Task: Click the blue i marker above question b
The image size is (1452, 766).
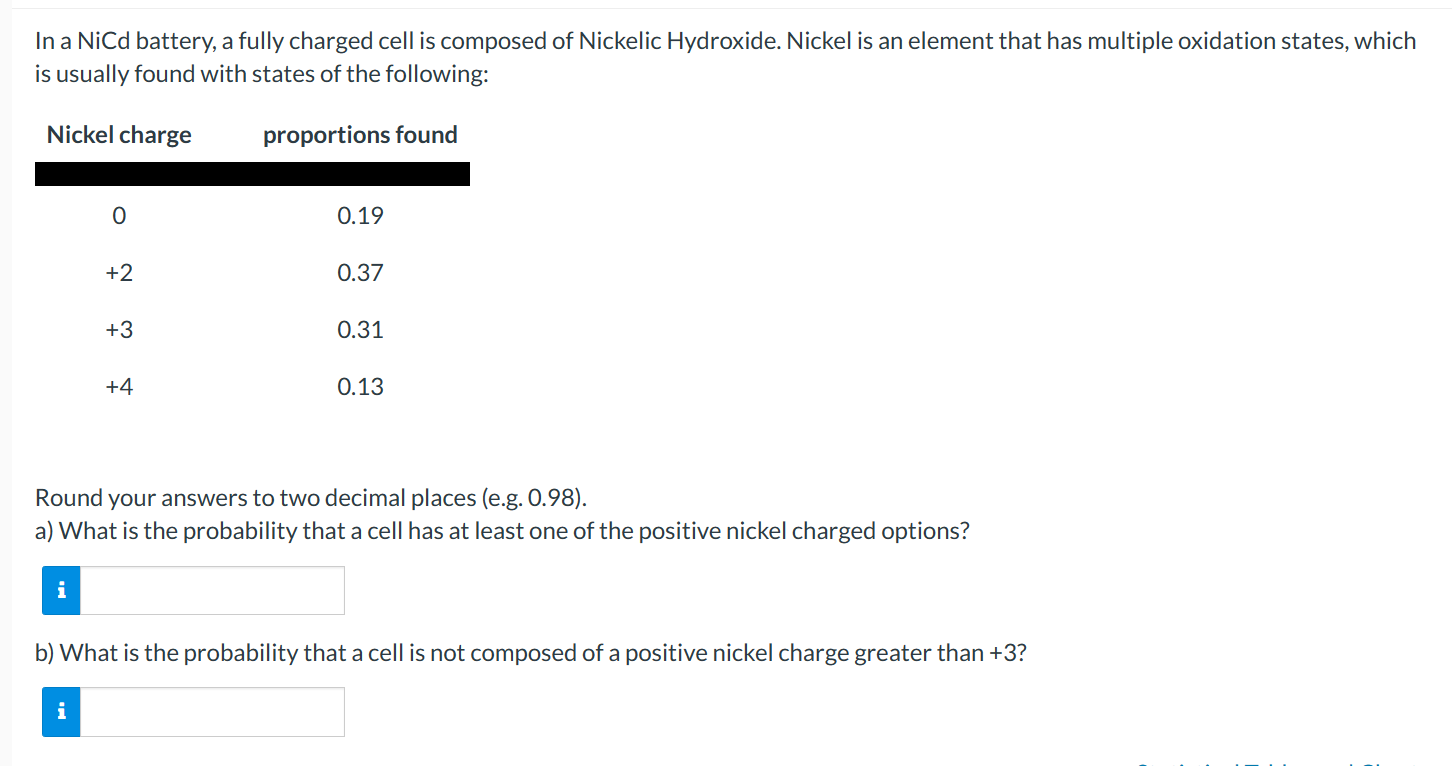Action: click(60, 590)
